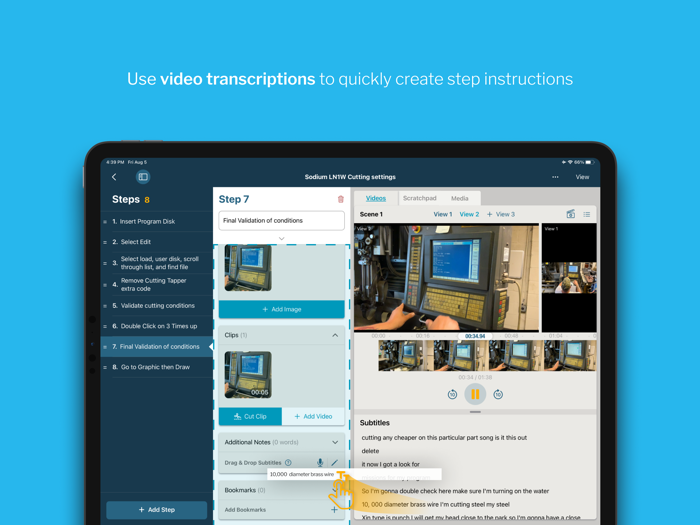Screen dimensions: 700x525
Task: Click the Add Video button
Action: tap(313, 416)
